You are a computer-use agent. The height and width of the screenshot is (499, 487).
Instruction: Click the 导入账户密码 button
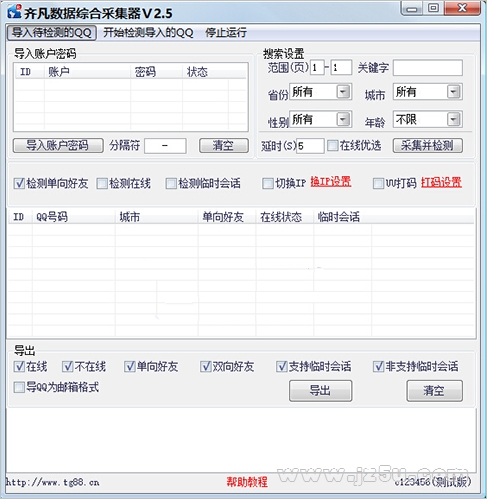pyautogui.click(x=58, y=146)
